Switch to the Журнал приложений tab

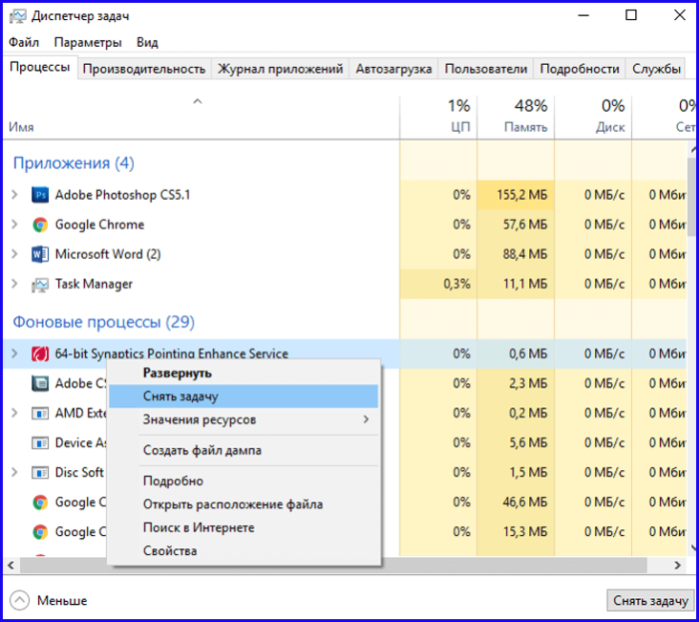tap(280, 69)
